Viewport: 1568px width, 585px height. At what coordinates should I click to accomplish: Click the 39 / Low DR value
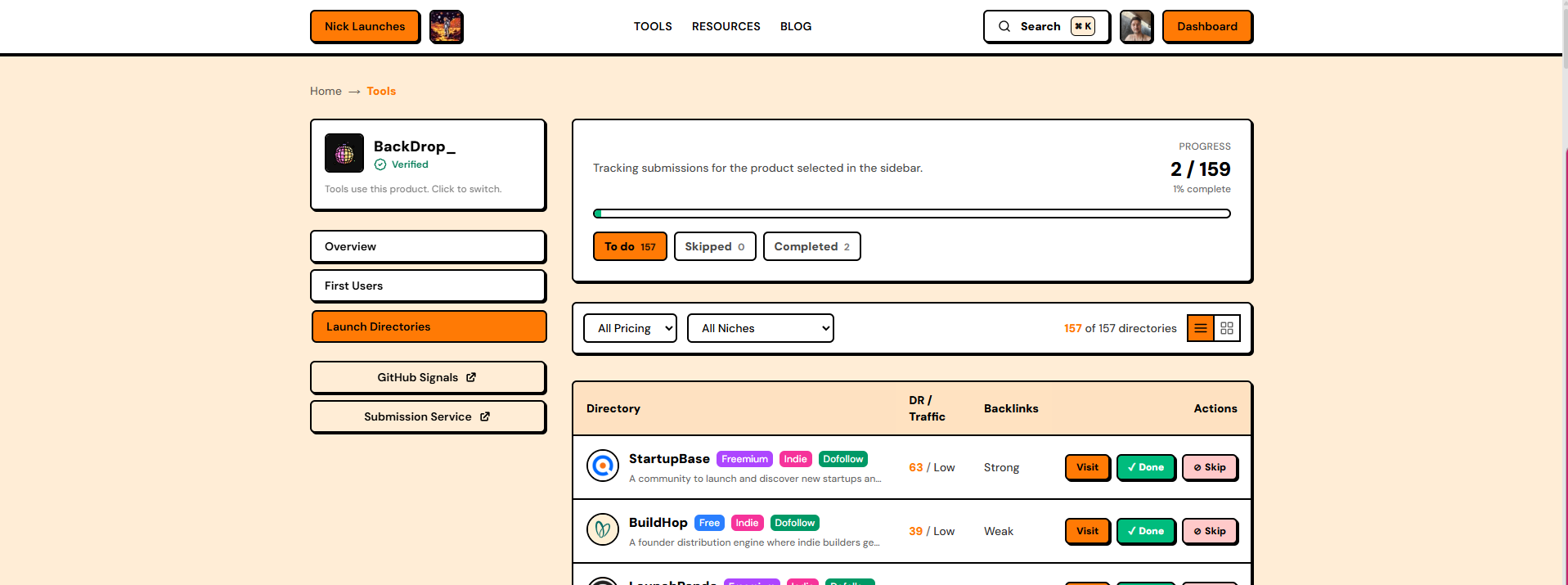(x=932, y=531)
